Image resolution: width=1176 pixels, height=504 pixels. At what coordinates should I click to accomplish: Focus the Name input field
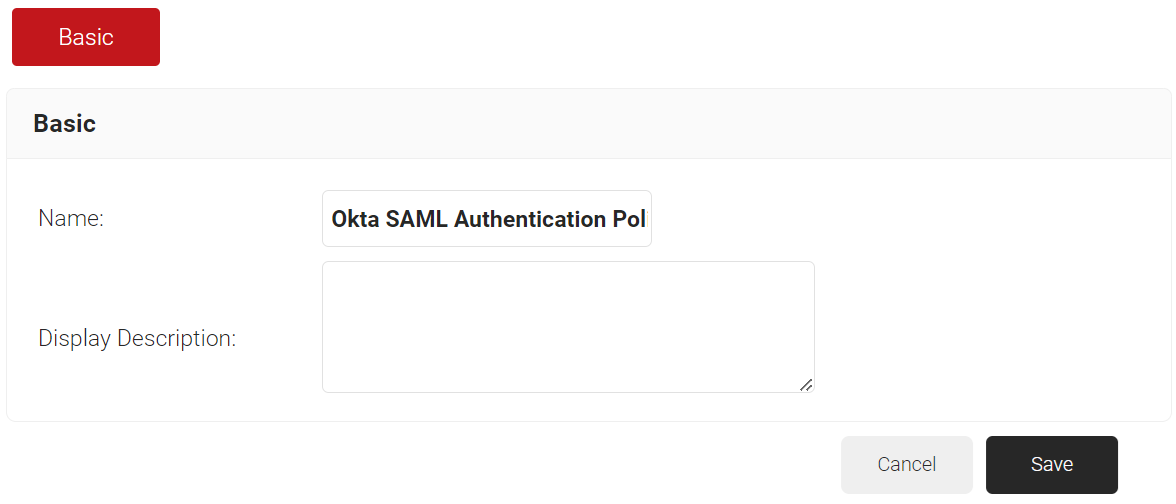pos(487,219)
